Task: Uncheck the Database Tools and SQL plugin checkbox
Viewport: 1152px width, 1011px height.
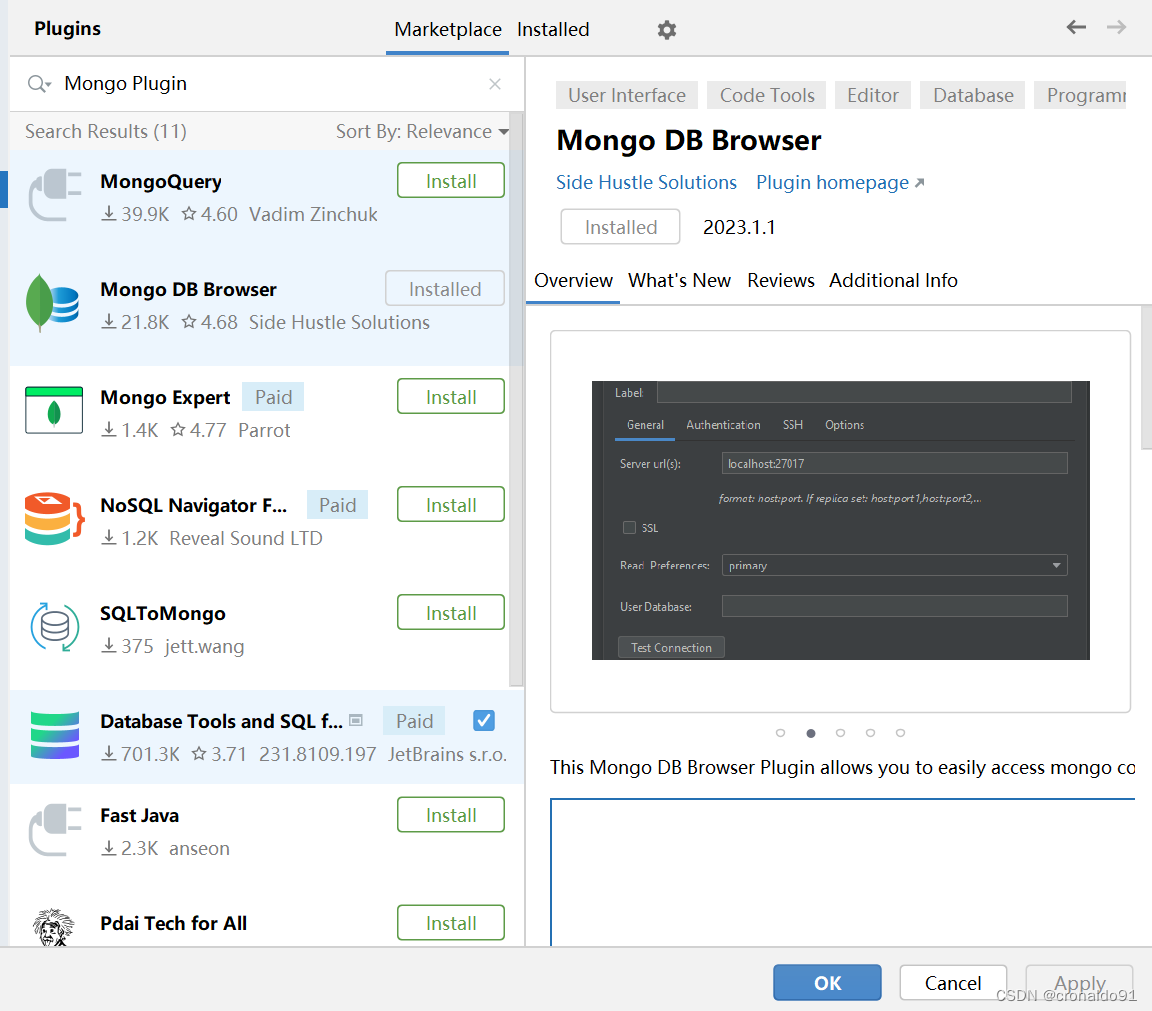Action: pos(484,721)
